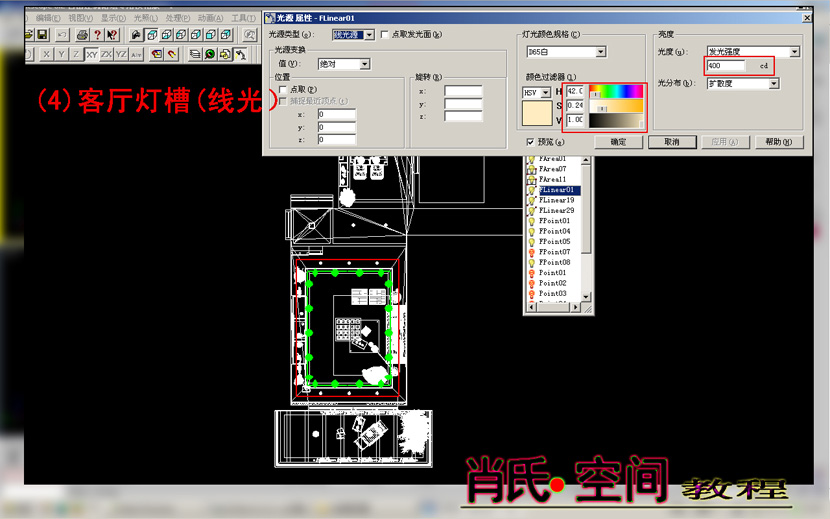Activate context help pointer-question icon
Screen dimensions: 830x519
[x=112, y=35]
